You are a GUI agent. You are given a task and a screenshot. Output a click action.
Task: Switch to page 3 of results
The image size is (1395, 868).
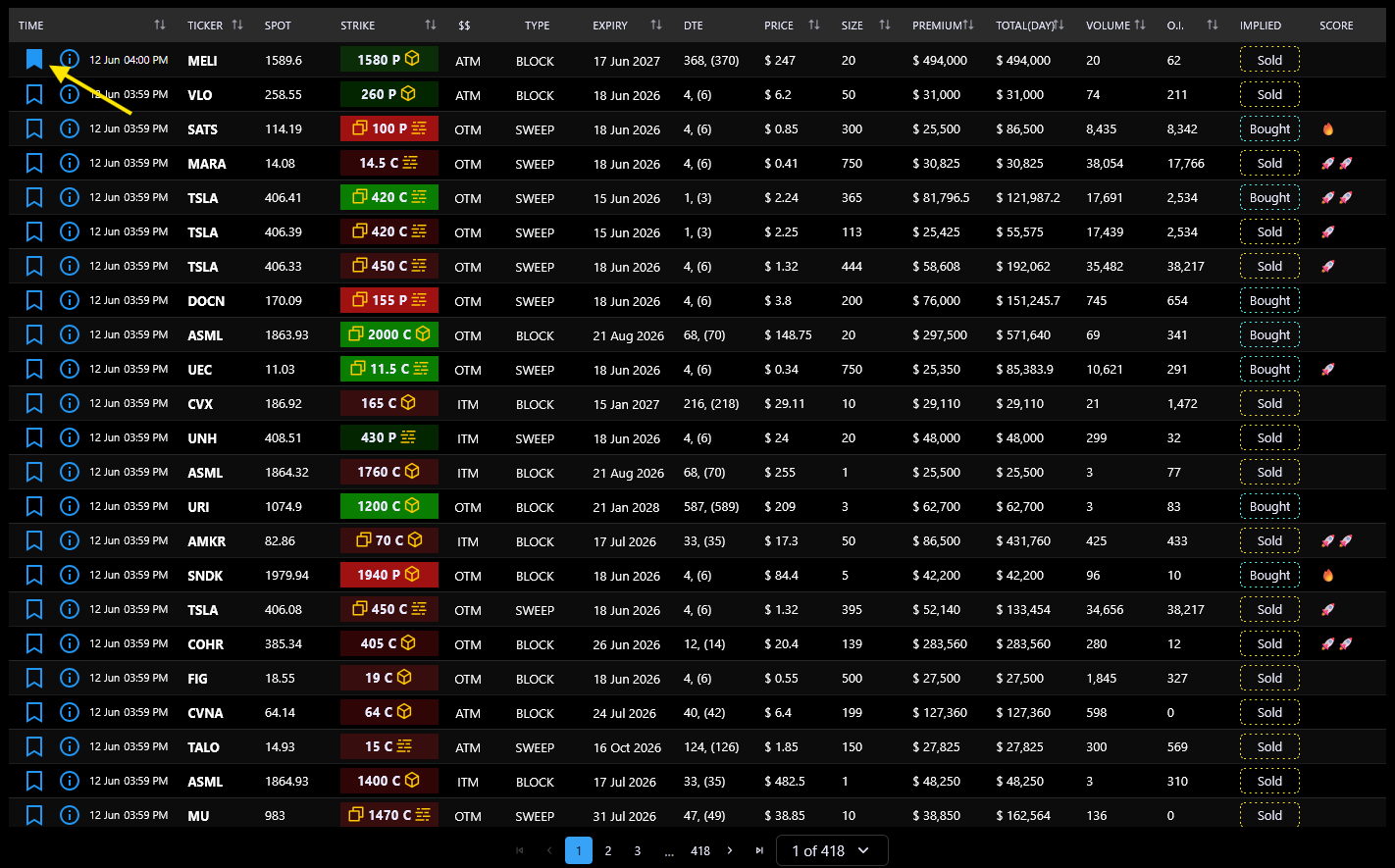pos(638,850)
